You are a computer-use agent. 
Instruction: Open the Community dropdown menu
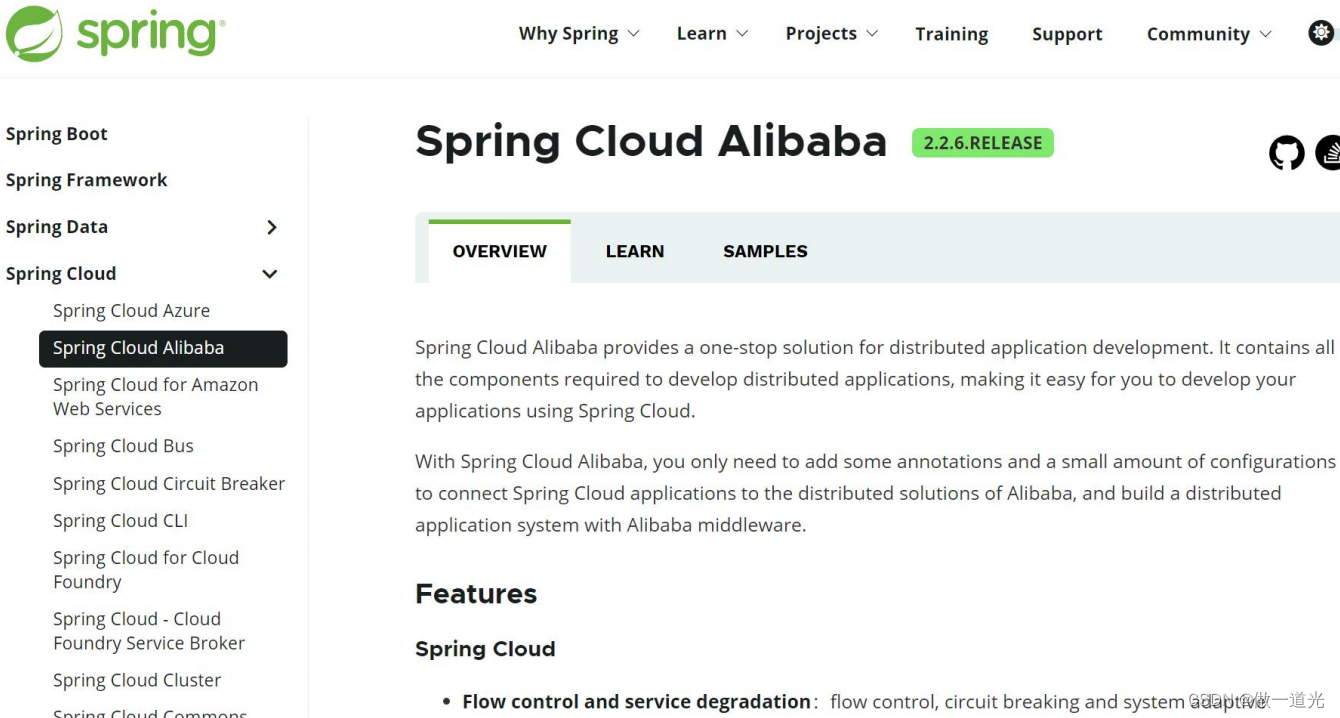[1199, 33]
